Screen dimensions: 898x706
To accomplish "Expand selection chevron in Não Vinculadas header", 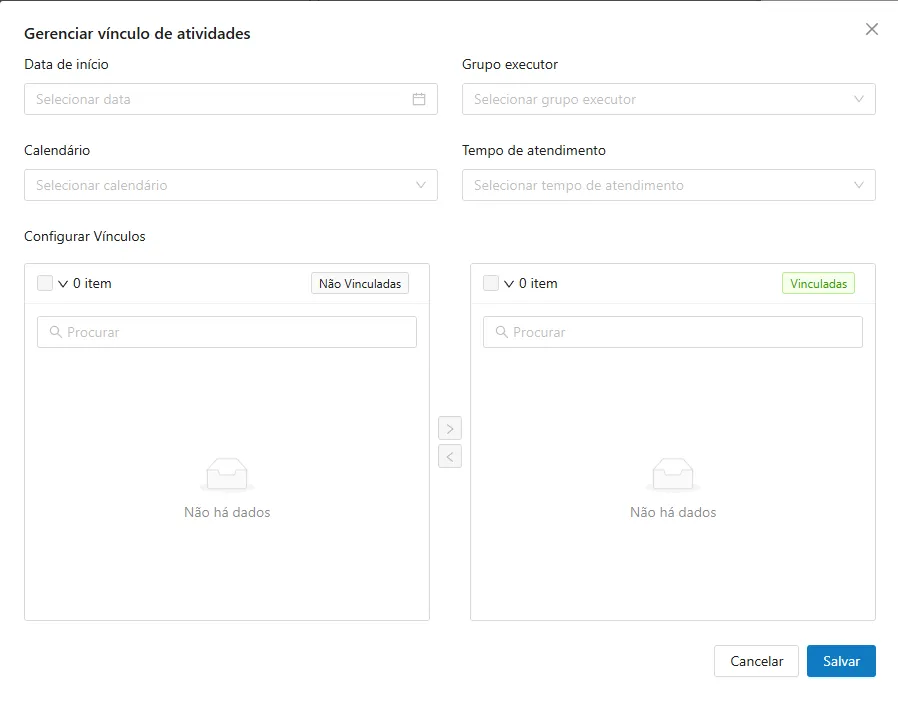I will 63,283.
